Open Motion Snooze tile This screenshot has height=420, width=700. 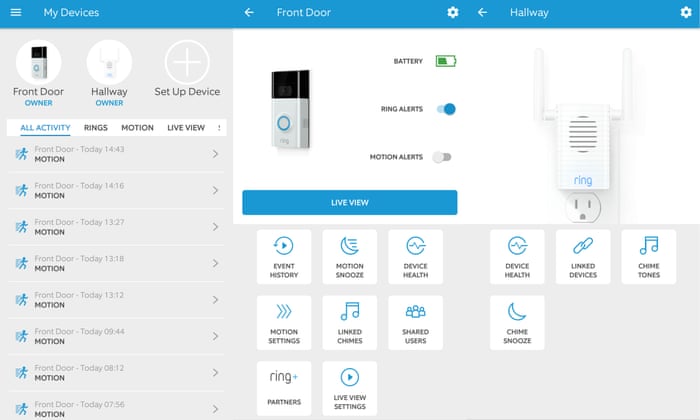click(350, 256)
